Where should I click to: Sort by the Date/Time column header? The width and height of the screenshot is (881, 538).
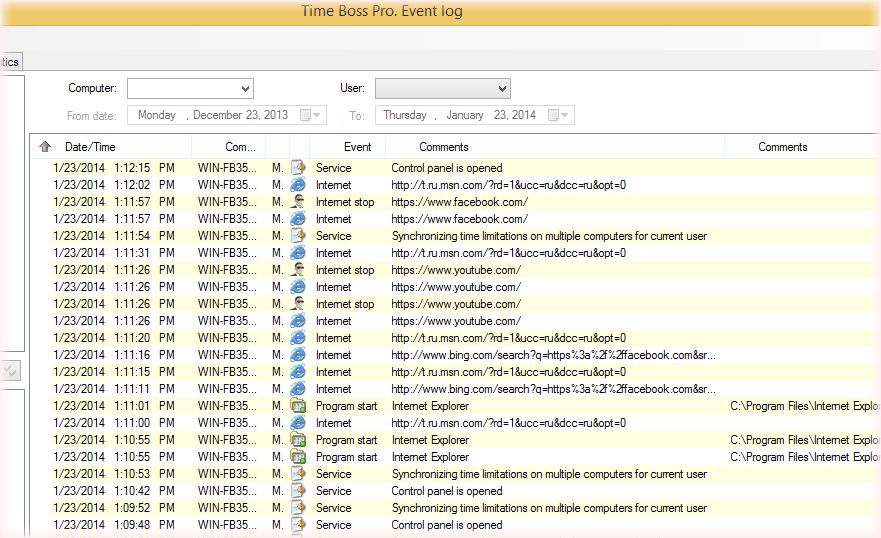click(x=90, y=147)
